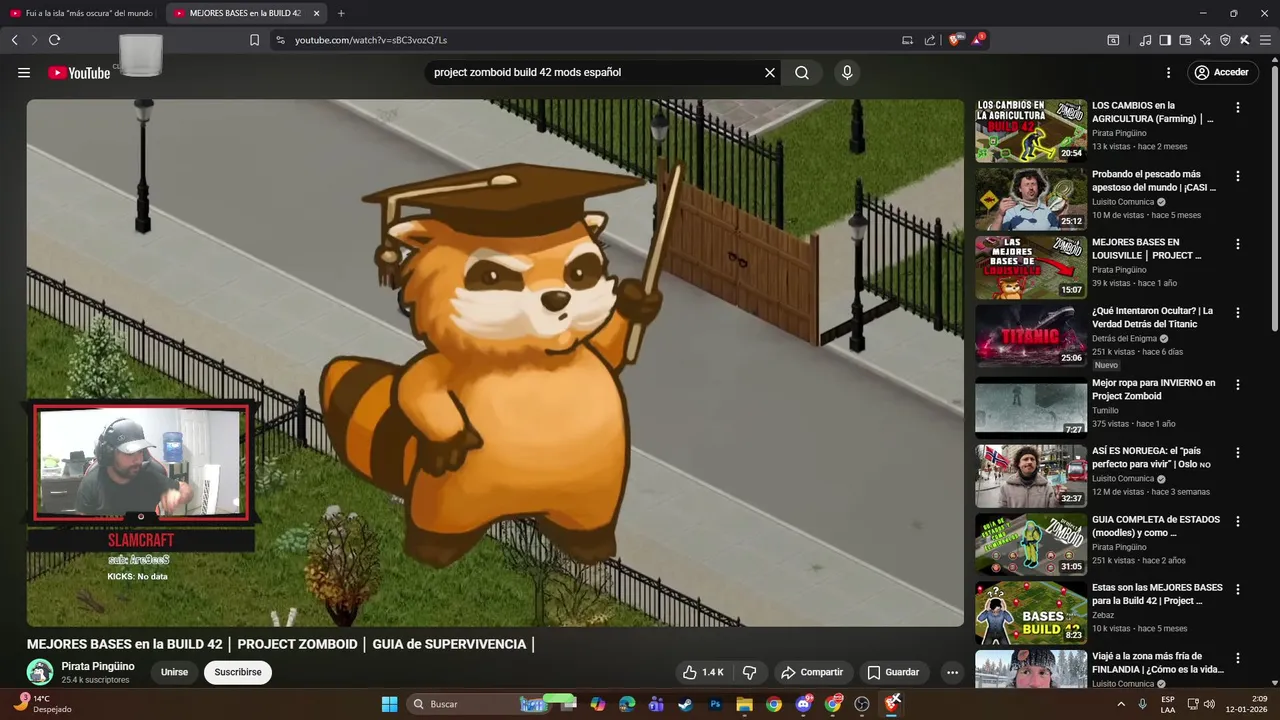Open YouTube settings three-dot menu in header

tap(1168, 73)
